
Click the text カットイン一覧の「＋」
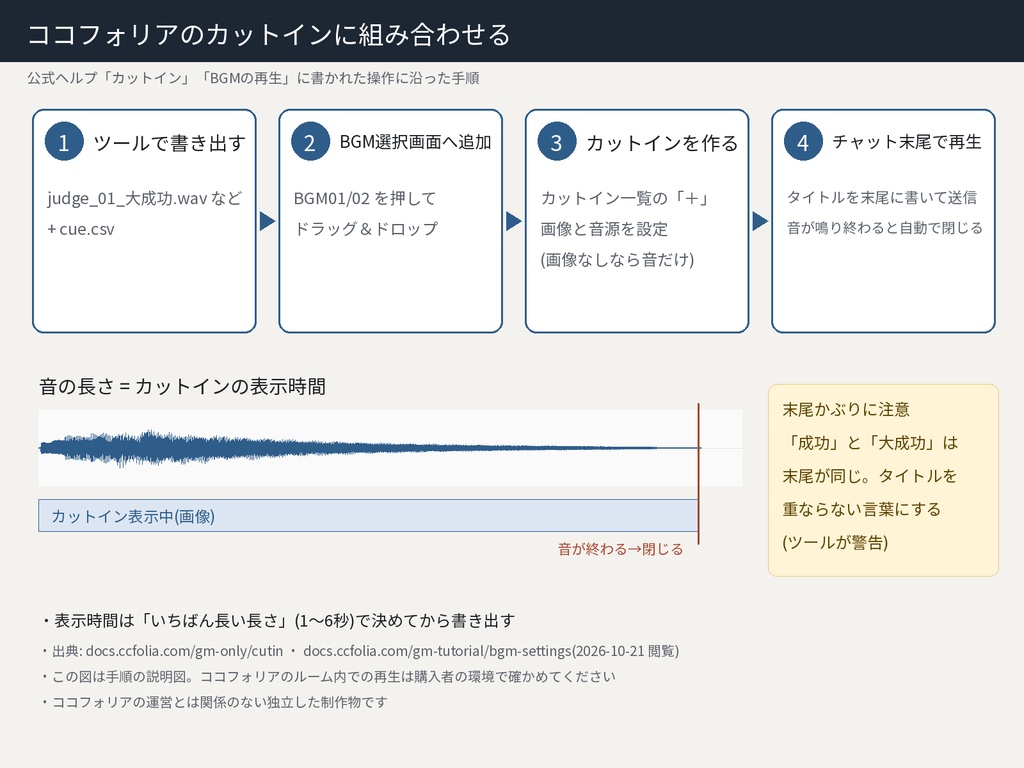[625, 198]
